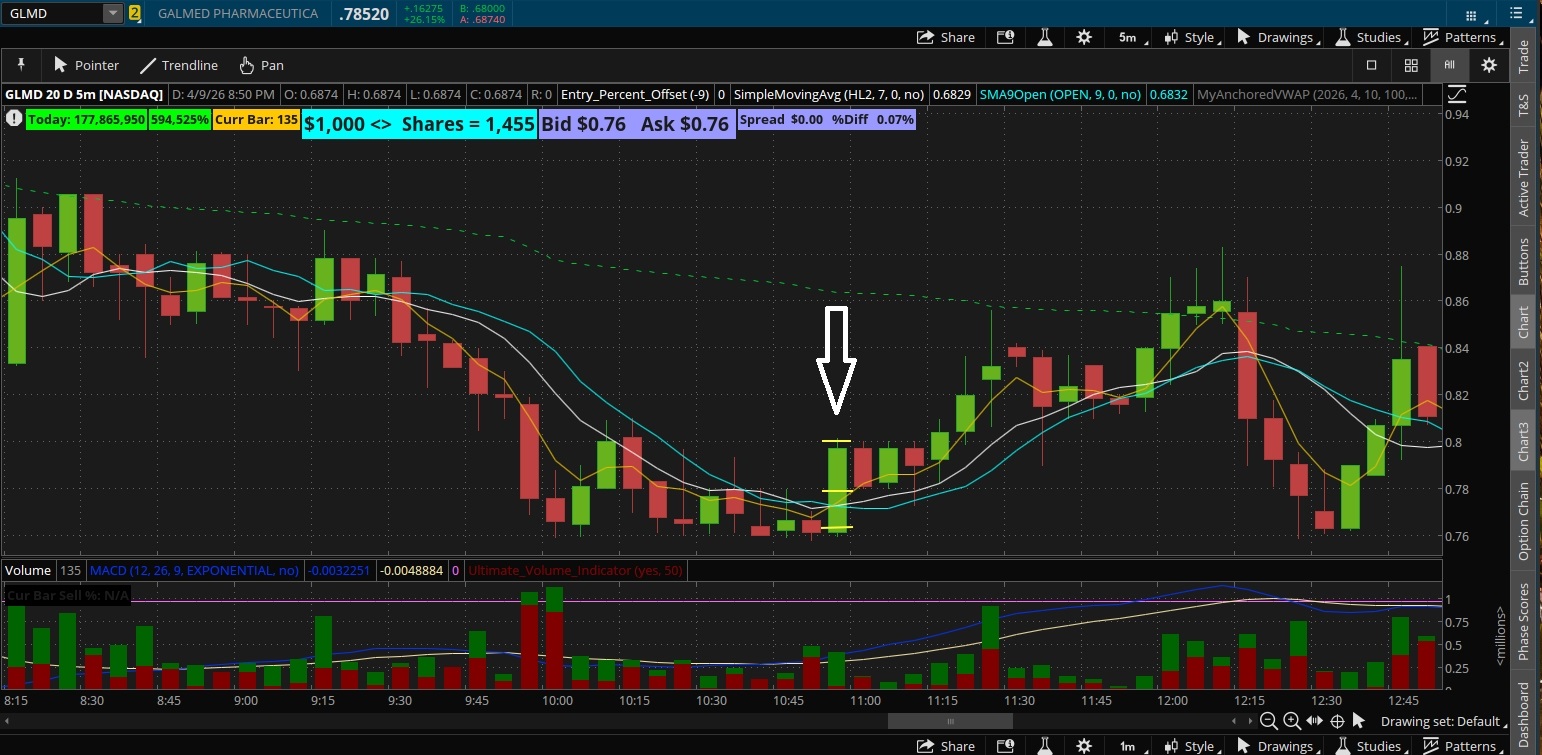Select the Trendline drawing tool
This screenshot has width=1542, height=755.
point(179,65)
